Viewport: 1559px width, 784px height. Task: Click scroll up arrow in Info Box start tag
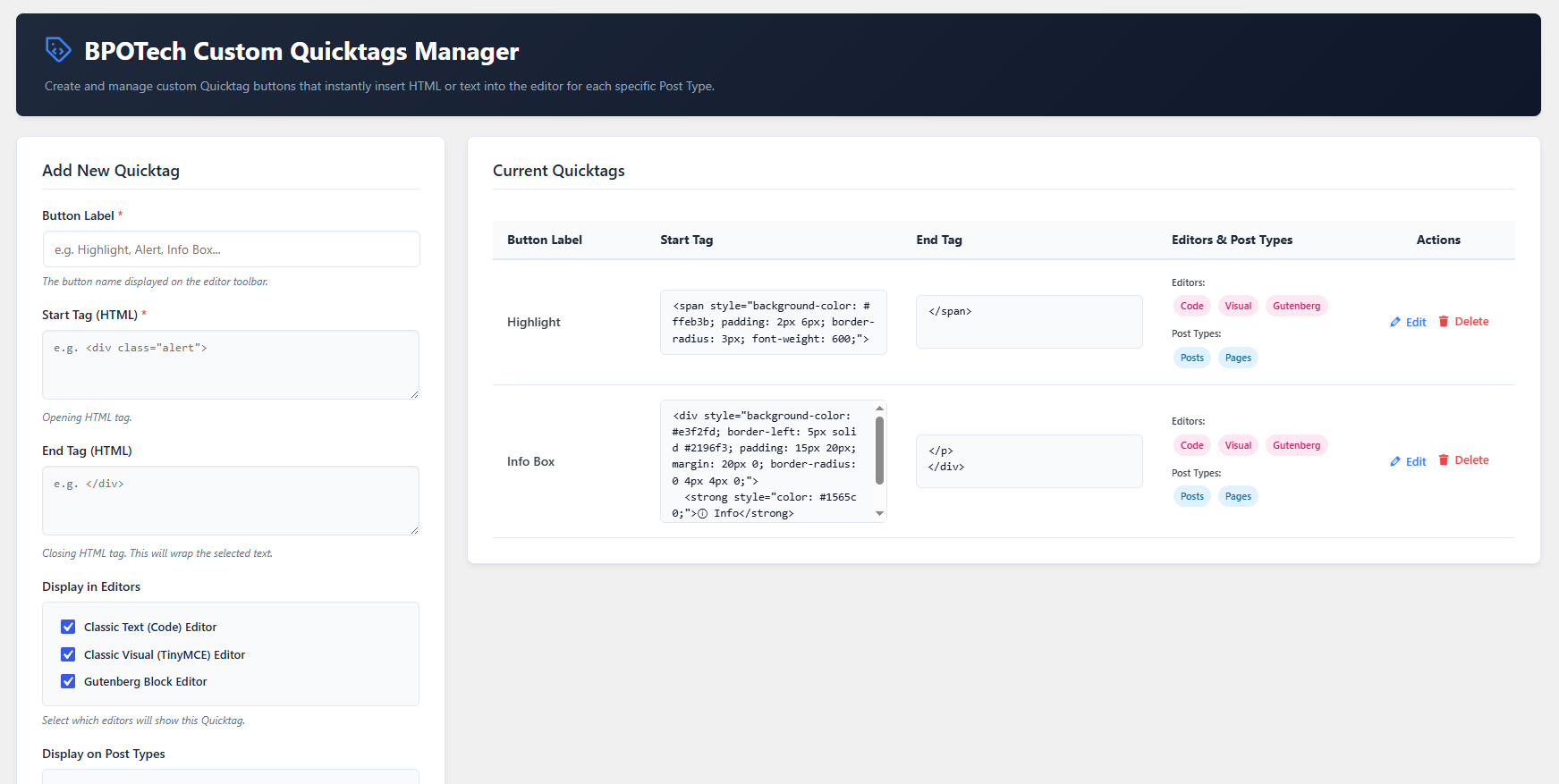click(879, 408)
